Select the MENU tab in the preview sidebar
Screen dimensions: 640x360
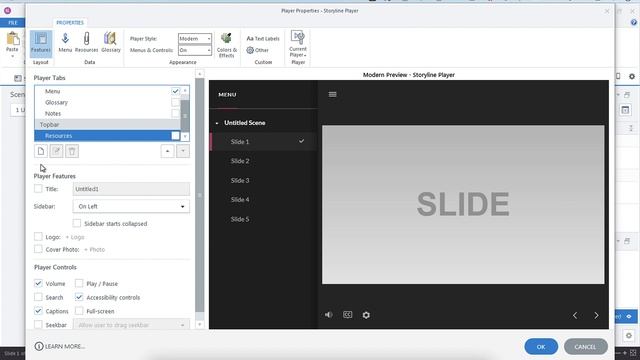(227, 95)
